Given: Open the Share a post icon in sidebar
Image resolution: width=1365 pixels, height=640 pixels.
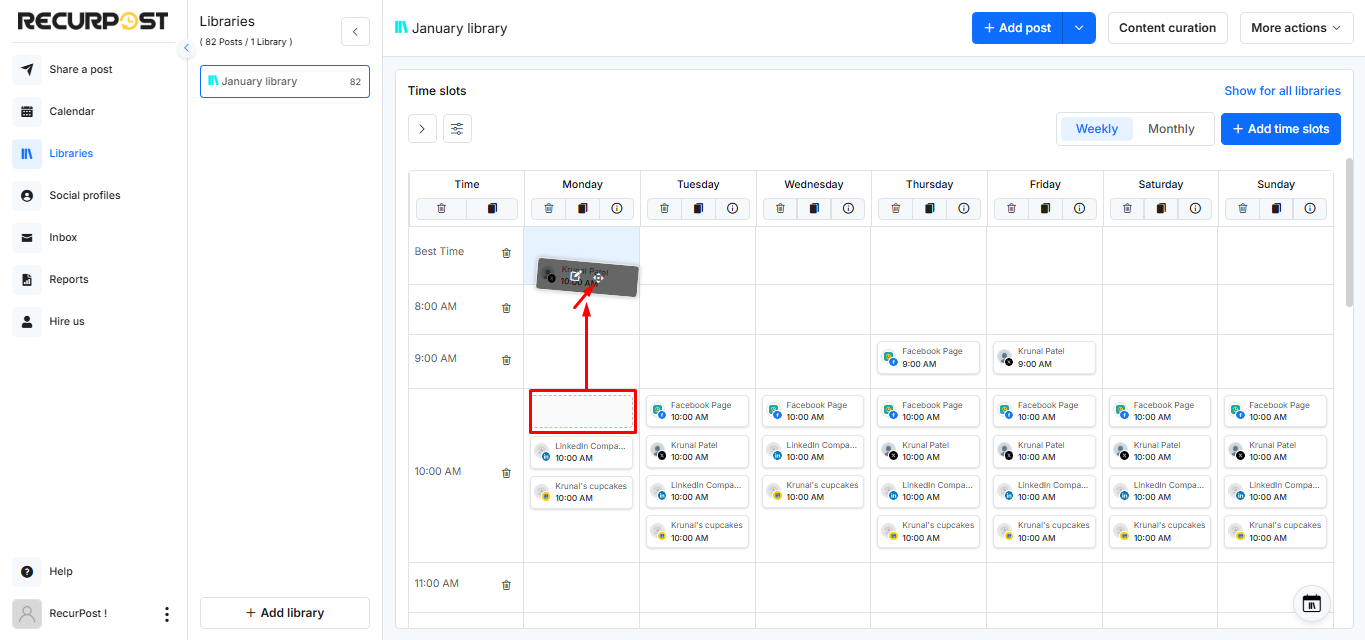Looking at the screenshot, I should [x=28, y=69].
